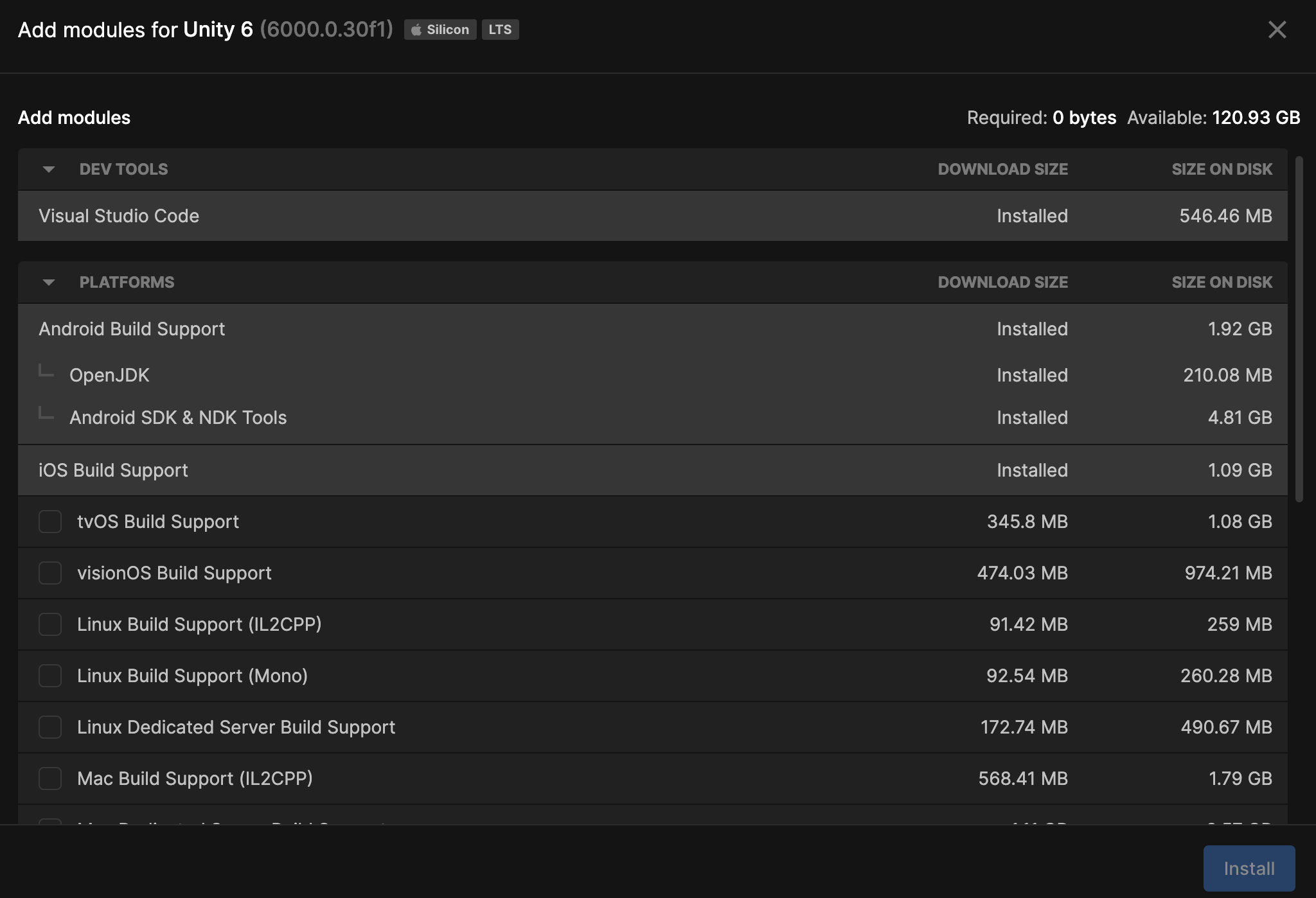
Task: Click the Silicon architecture badge
Action: (x=440, y=30)
